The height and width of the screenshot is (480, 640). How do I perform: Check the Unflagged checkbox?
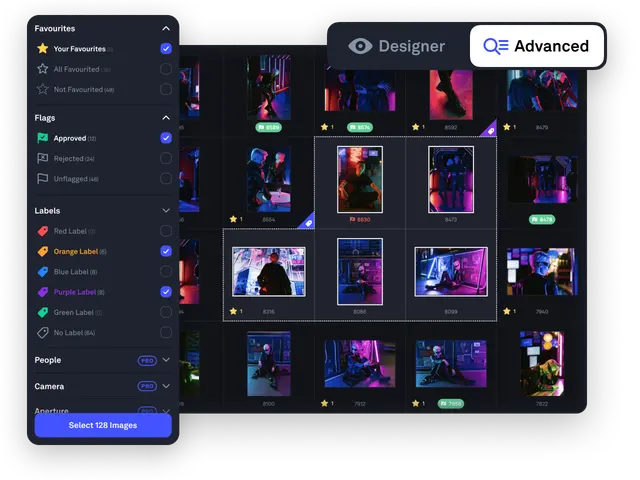click(x=166, y=179)
